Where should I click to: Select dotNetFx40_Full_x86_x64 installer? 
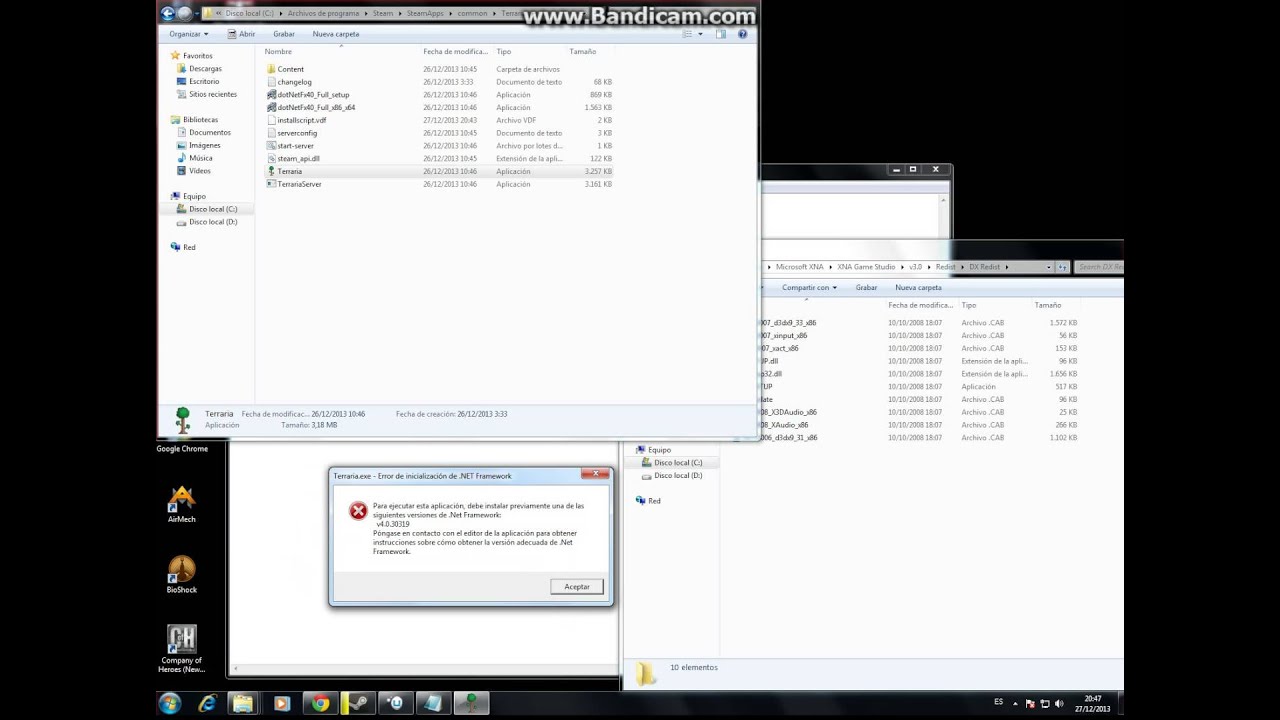pos(316,107)
